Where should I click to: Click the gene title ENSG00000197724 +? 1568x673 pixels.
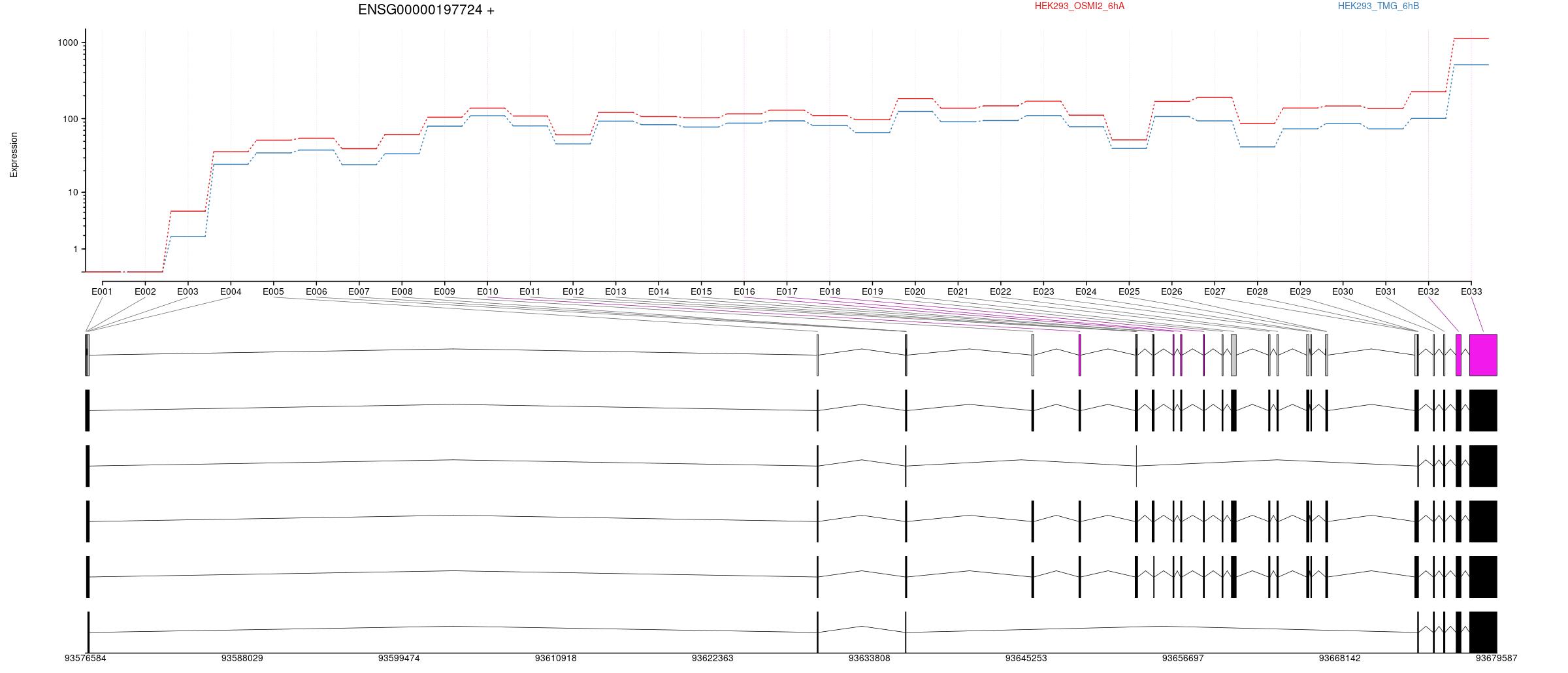(426, 10)
